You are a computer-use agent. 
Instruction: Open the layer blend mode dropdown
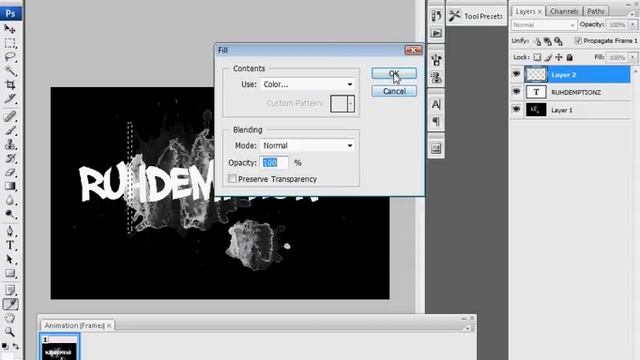(544, 25)
